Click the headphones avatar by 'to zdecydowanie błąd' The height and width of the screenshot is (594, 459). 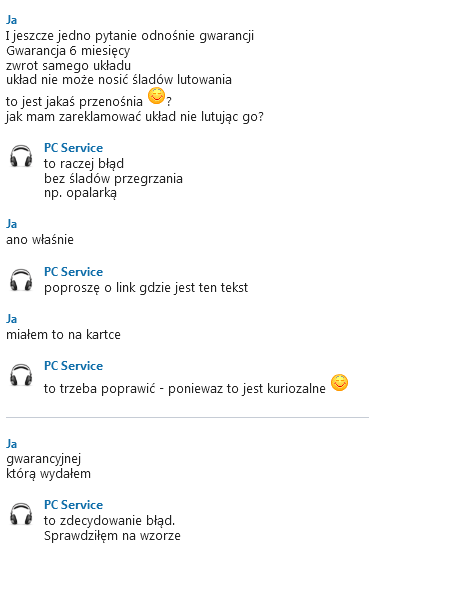(21, 514)
